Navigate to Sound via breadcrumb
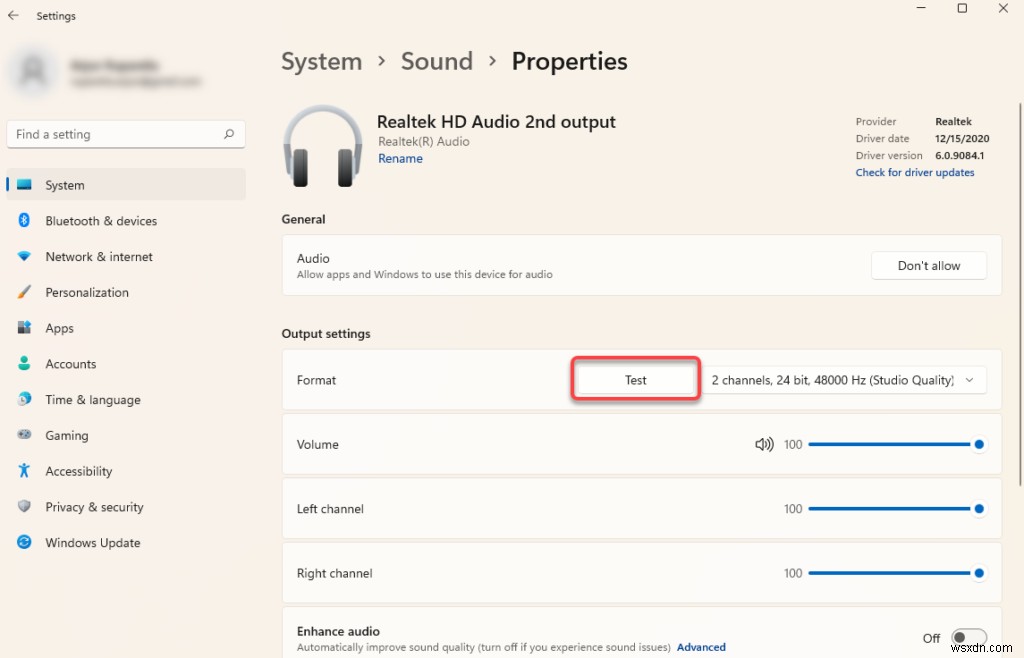Viewport: 1024px width, 658px height. (436, 61)
